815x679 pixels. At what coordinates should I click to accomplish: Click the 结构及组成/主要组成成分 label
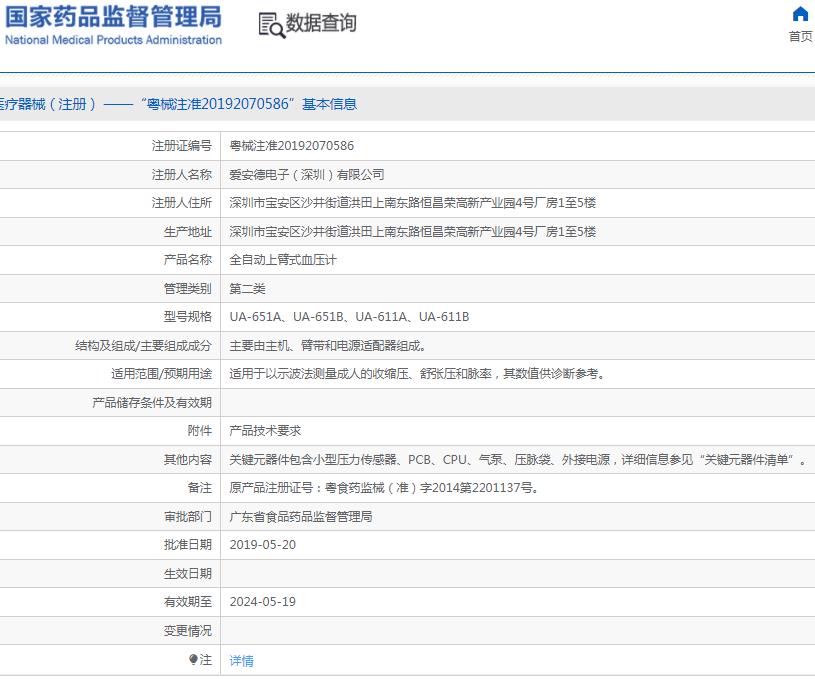[x=143, y=346]
